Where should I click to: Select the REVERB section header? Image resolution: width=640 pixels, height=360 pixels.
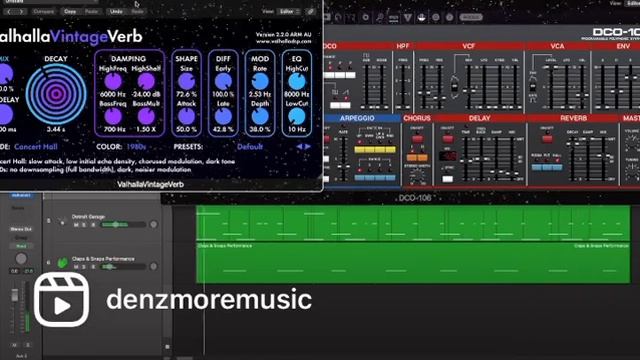click(573, 118)
